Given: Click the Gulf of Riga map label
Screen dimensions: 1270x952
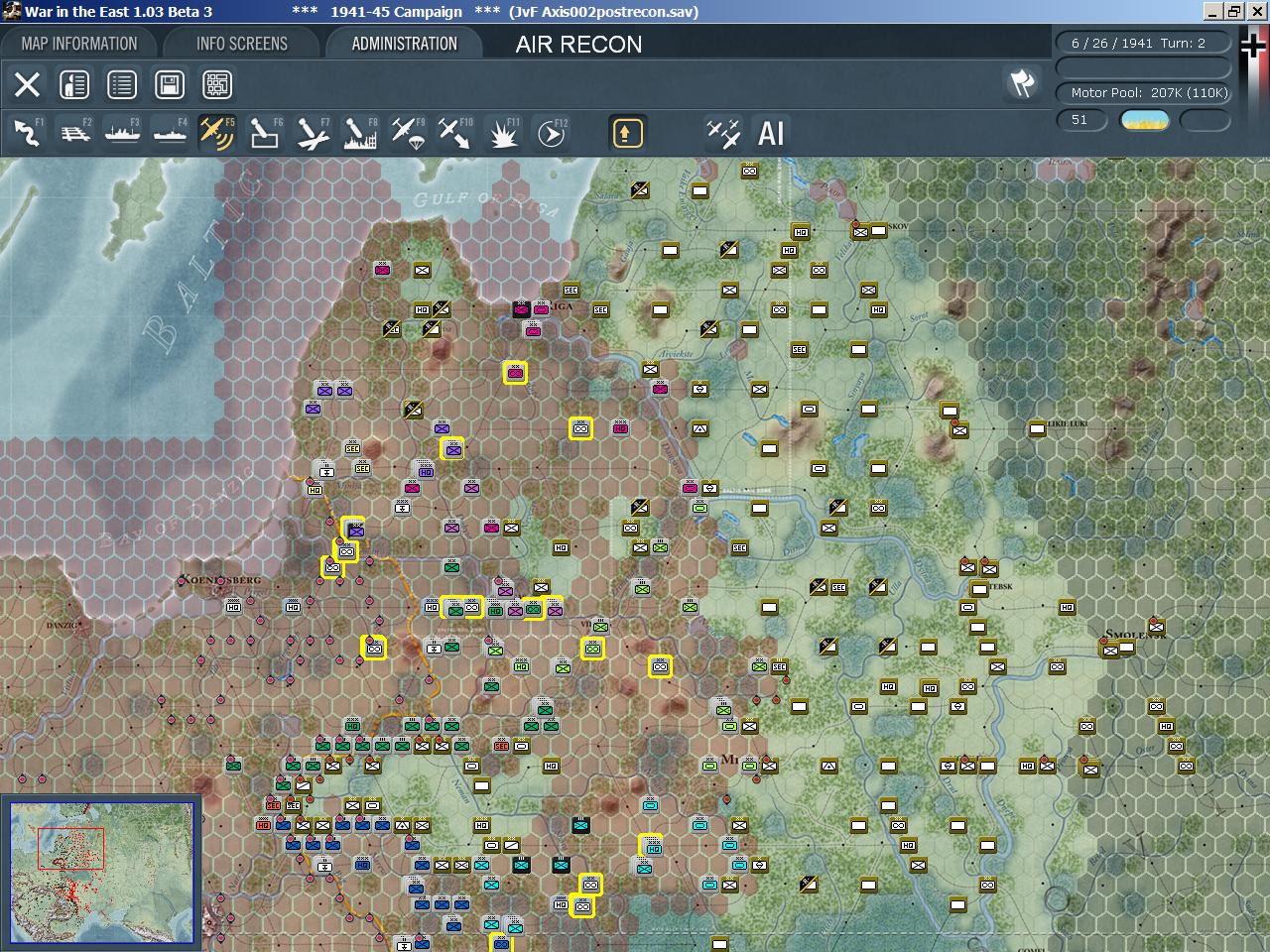Looking at the screenshot, I should (x=485, y=203).
